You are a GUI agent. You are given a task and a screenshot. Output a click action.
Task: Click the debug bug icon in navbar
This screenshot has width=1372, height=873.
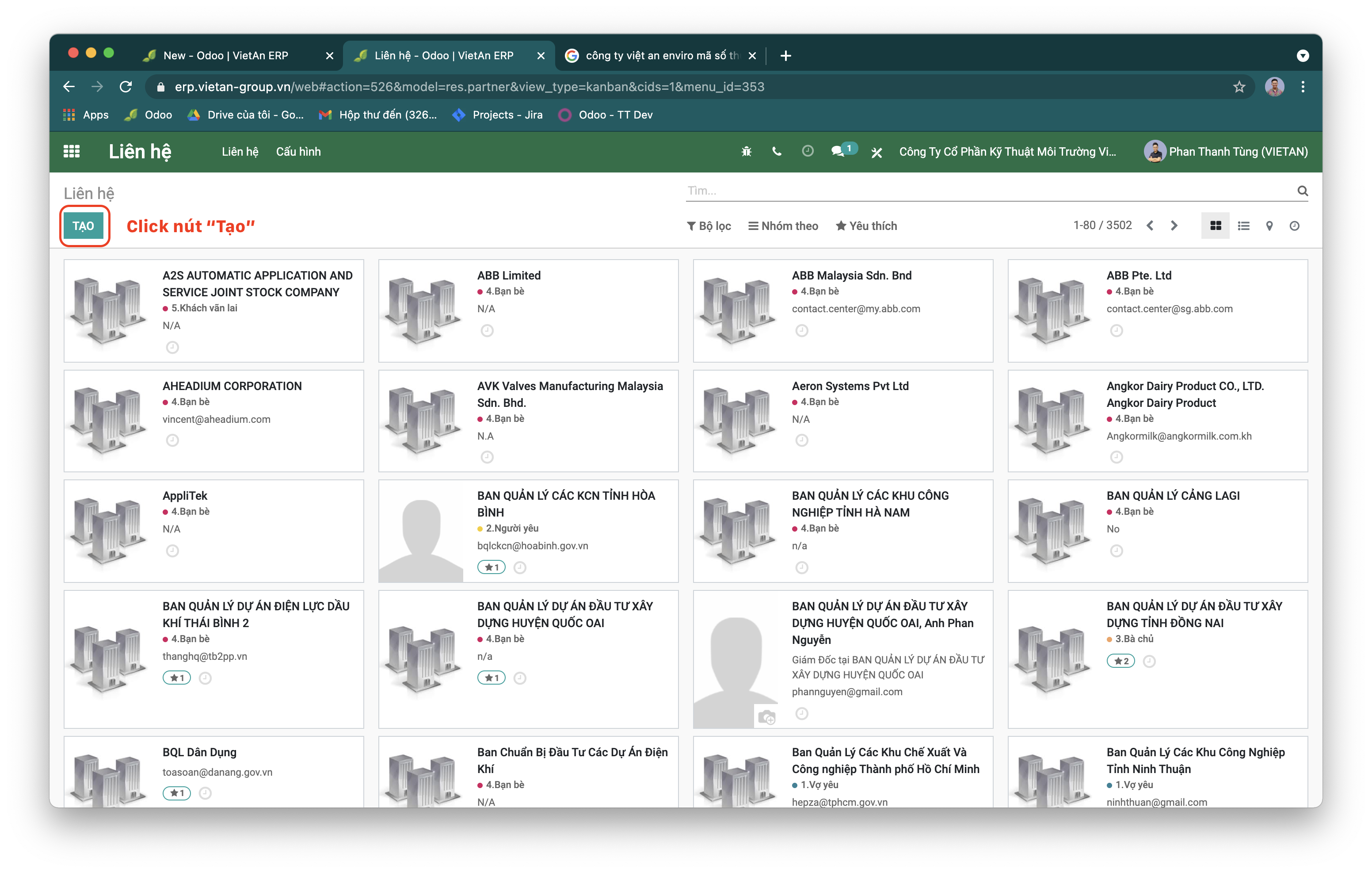pyautogui.click(x=747, y=152)
